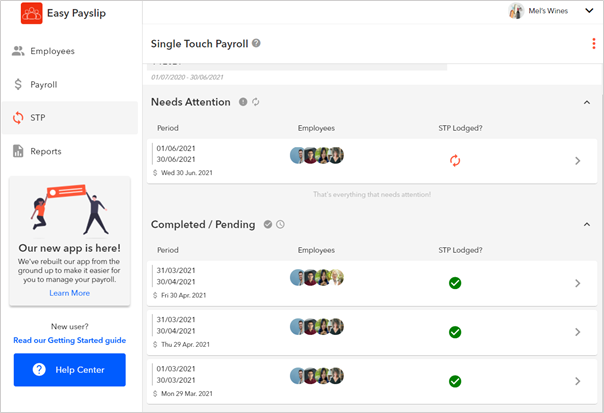Open the Thu 29 Apr. 2021 pay run chevron
Screen dimensions: 604x413
click(577, 332)
